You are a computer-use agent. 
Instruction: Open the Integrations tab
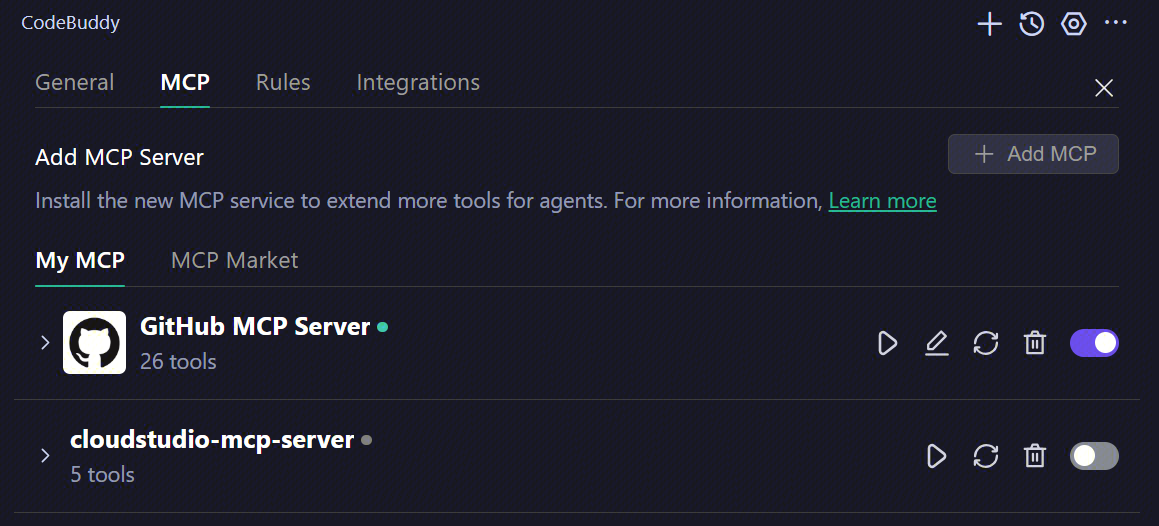click(x=418, y=83)
